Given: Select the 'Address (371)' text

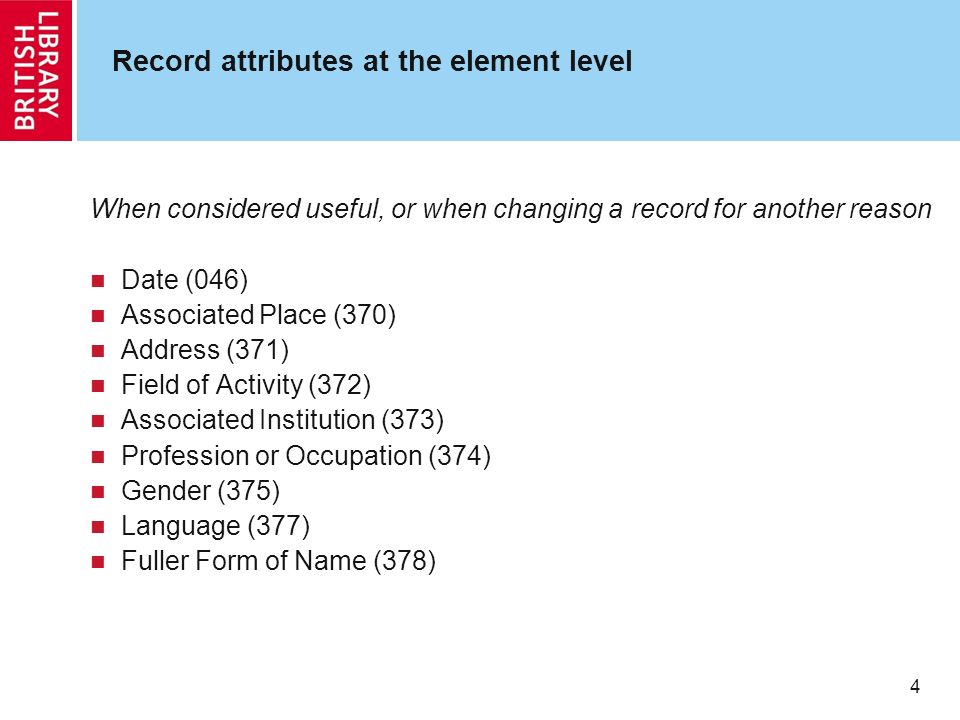Looking at the screenshot, I should click(205, 350).
